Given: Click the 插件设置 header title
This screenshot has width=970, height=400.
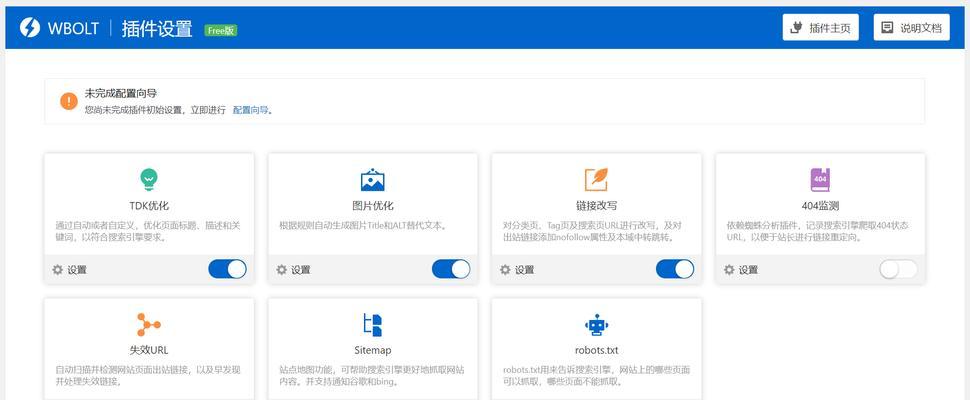Looking at the screenshot, I should pos(157,28).
